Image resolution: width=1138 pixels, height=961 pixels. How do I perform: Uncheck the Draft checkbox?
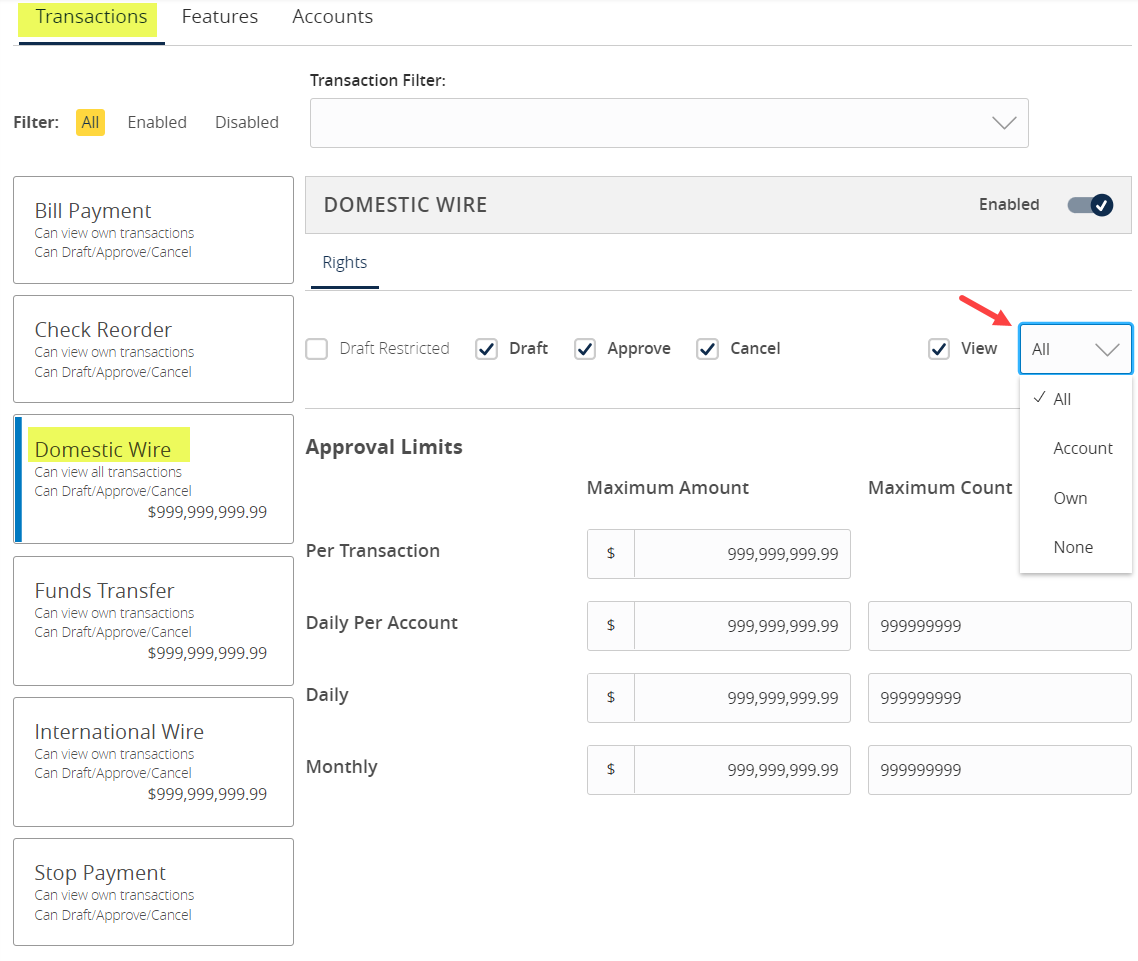pos(486,349)
